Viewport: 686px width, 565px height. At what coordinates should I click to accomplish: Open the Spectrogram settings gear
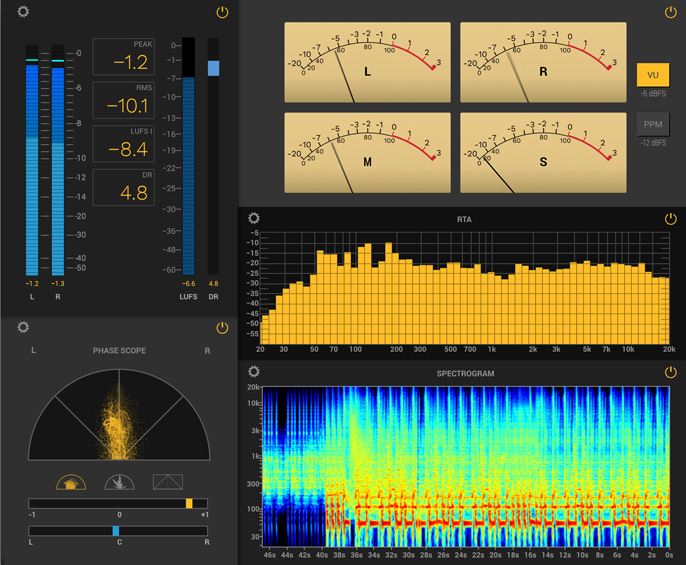click(x=254, y=372)
